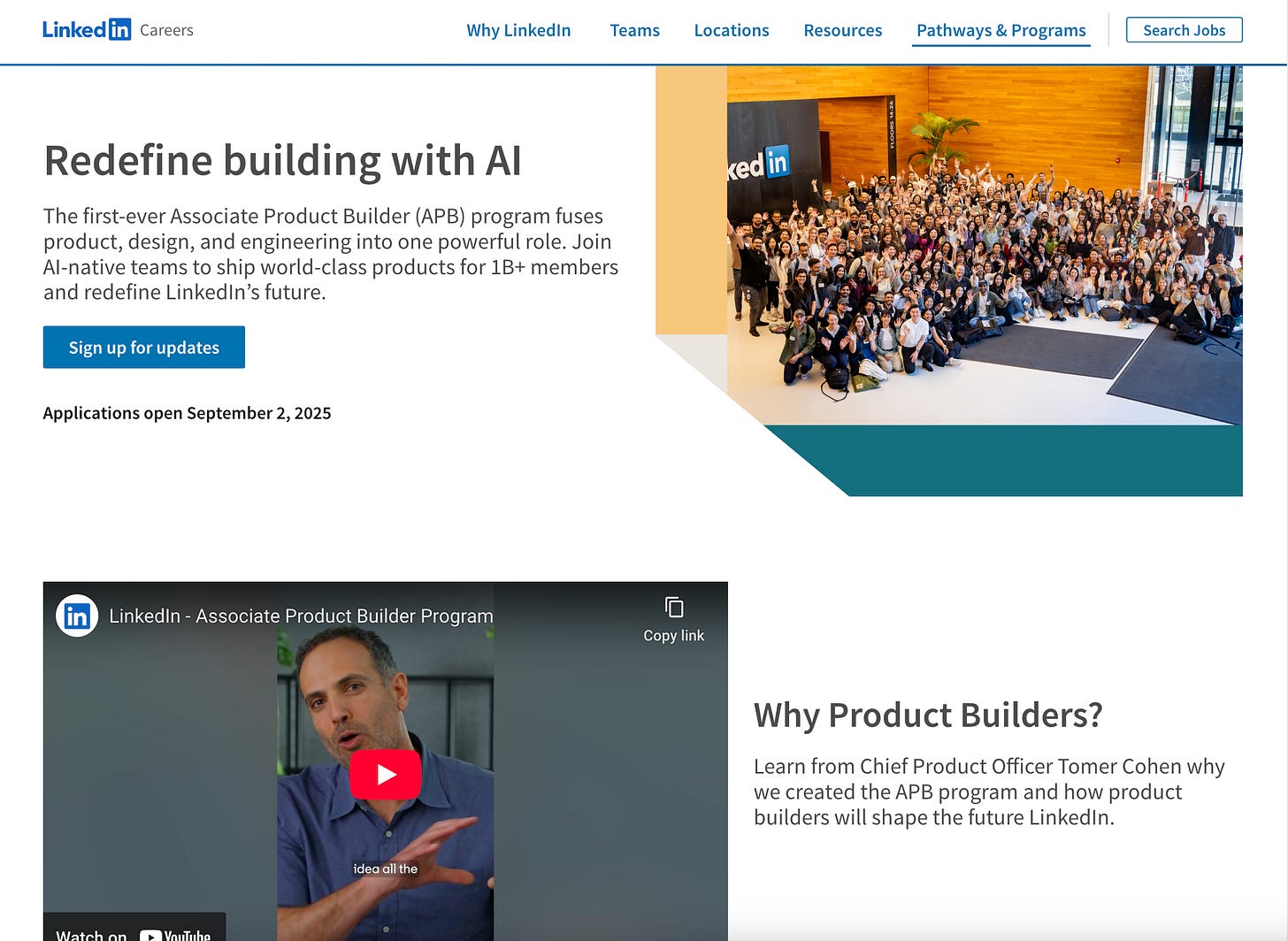Click the Why Product Builders? heading
This screenshot has height=941, width=1288.
coord(928,715)
